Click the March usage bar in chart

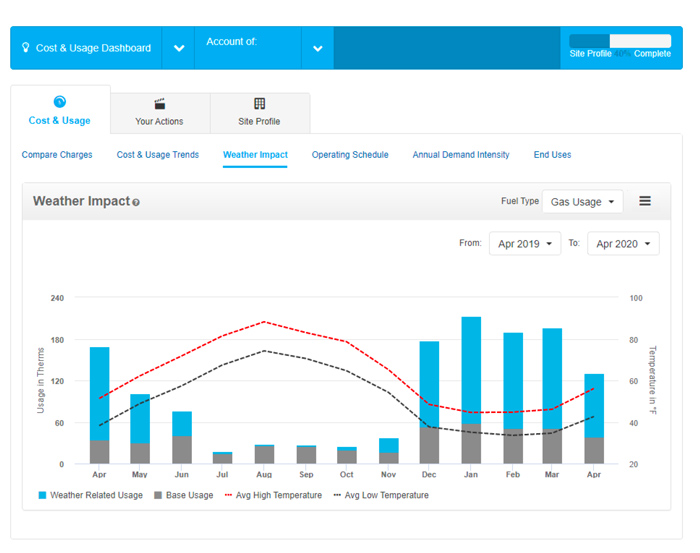(x=552, y=396)
